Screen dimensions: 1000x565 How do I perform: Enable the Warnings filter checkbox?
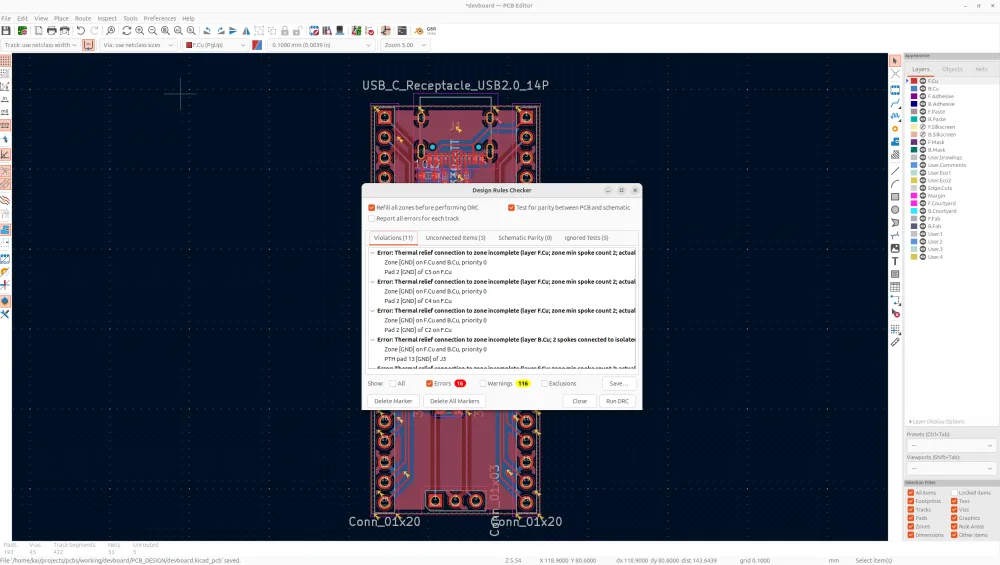point(483,383)
